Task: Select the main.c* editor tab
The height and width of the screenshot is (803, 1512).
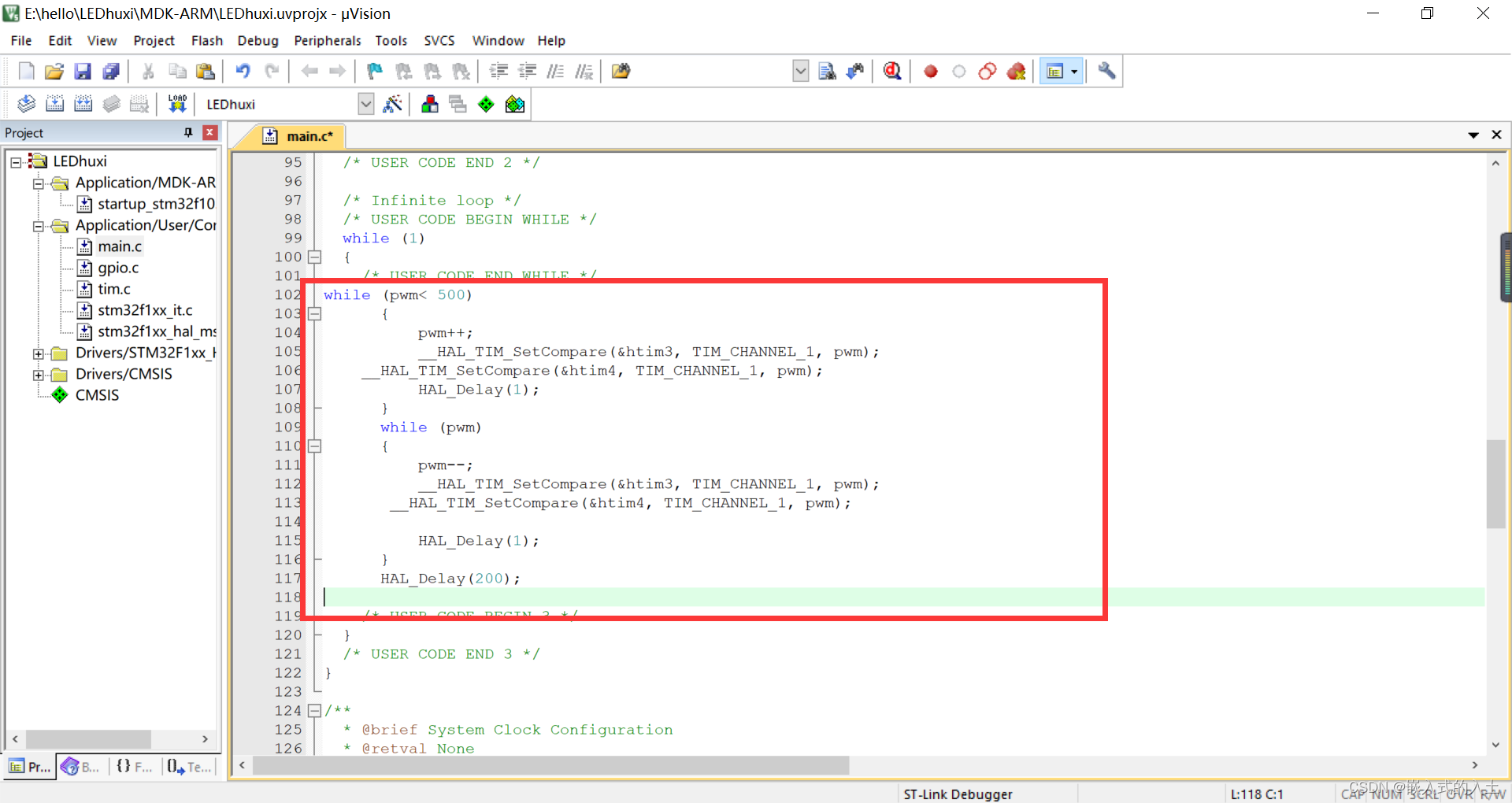Action: coord(299,136)
